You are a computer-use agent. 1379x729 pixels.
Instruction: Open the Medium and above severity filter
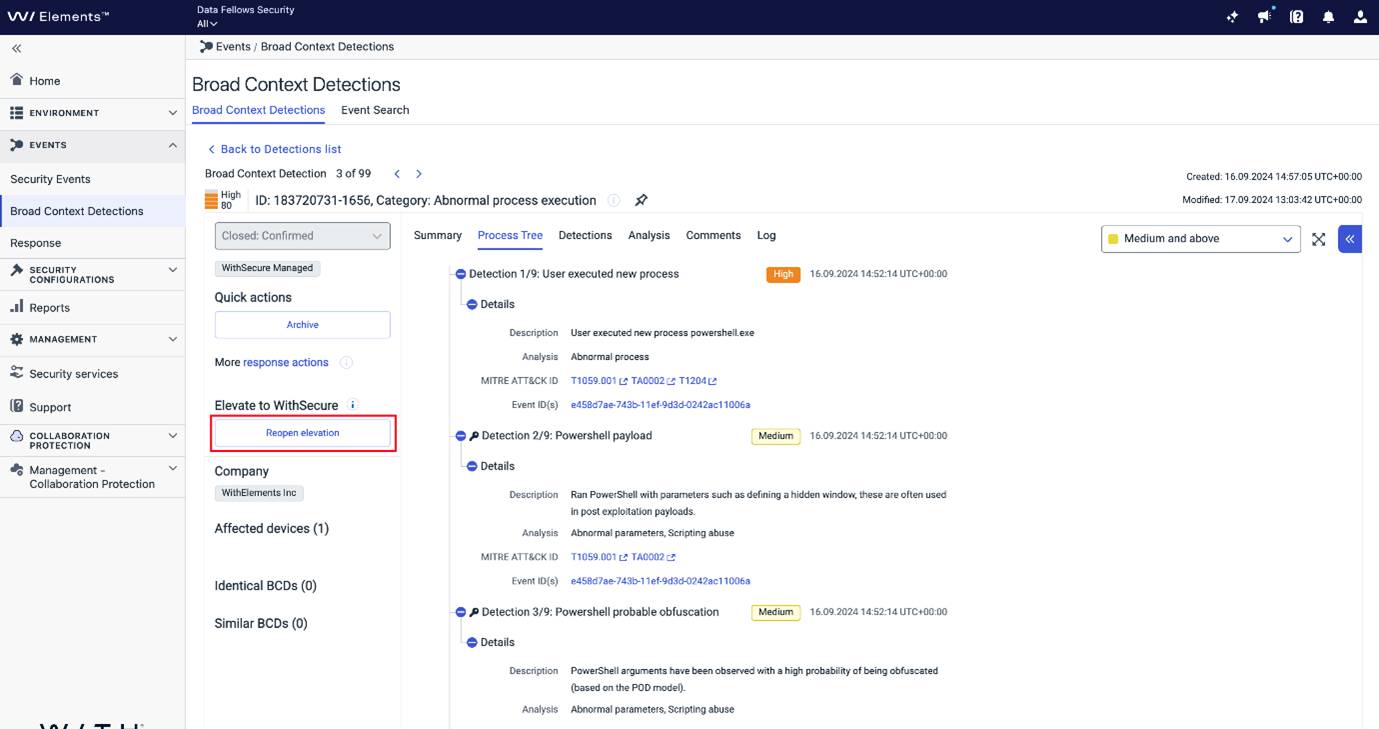(x=1200, y=239)
